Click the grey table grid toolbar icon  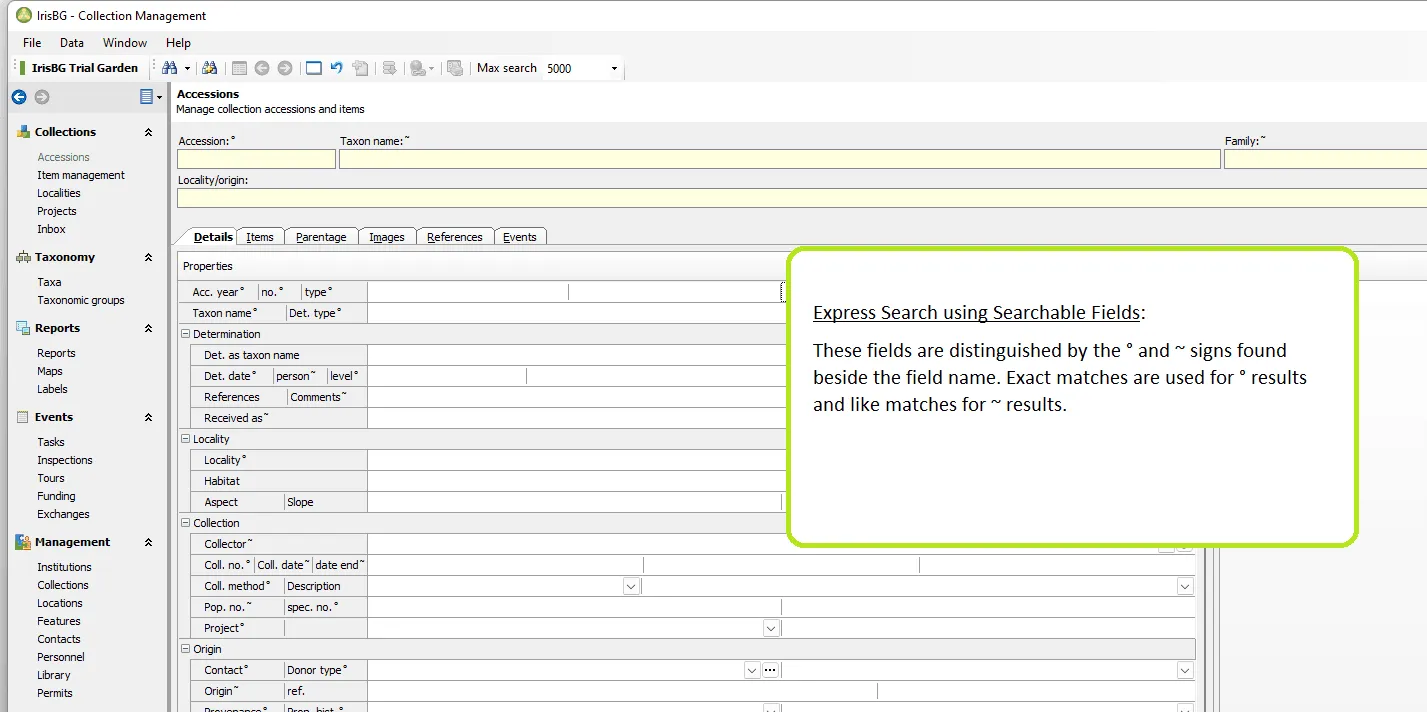pyautogui.click(x=239, y=68)
